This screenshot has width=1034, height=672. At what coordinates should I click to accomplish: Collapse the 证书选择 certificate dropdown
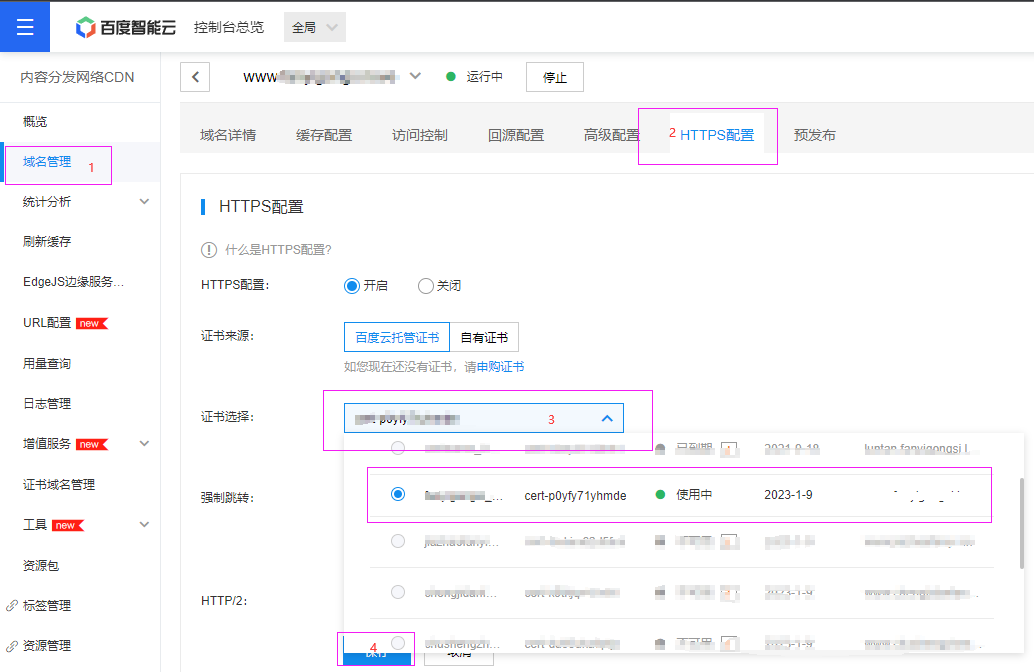click(x=607, y=418)
